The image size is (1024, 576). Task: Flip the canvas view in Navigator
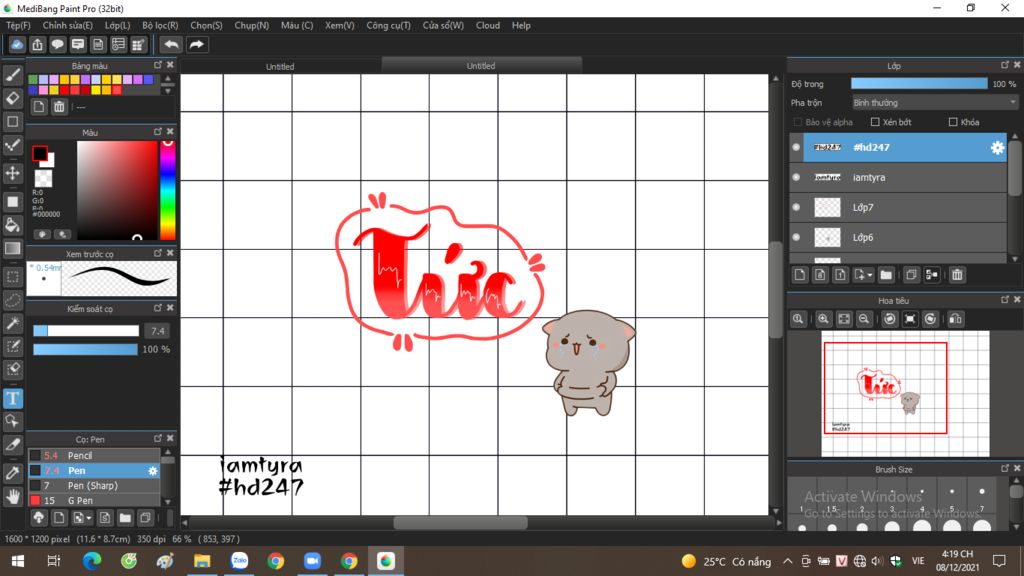coord(955,319)
